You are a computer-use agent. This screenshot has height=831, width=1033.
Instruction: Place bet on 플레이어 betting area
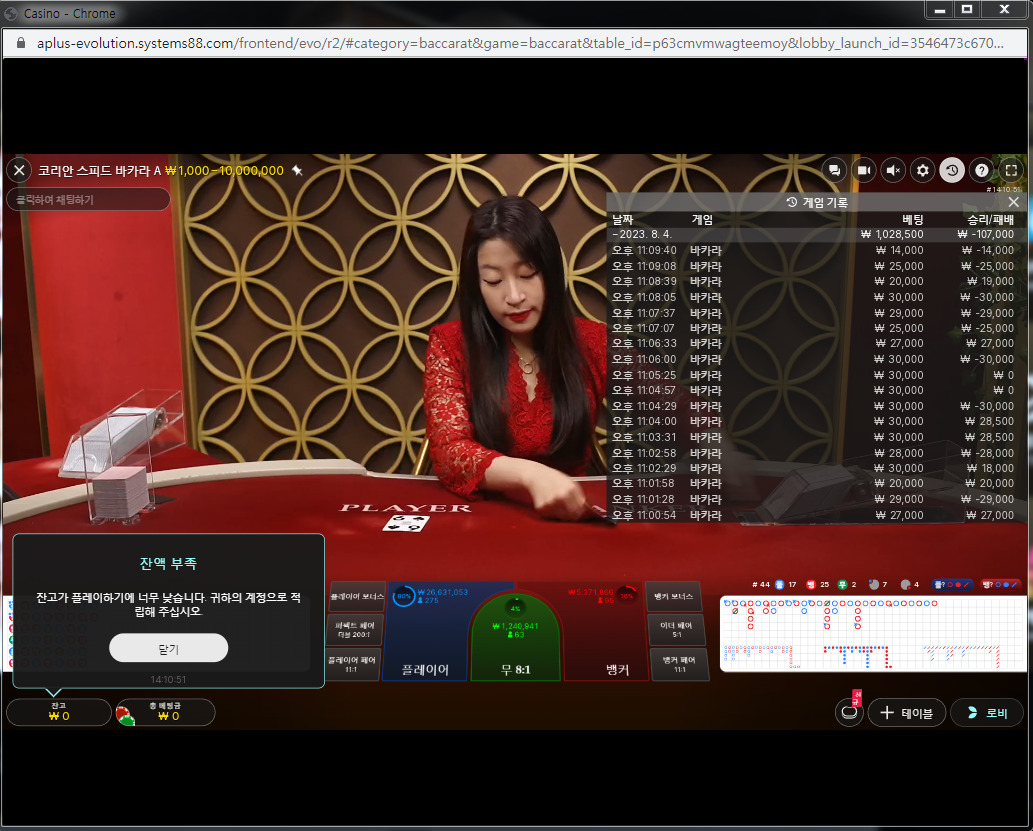click(x=426, y=633)
